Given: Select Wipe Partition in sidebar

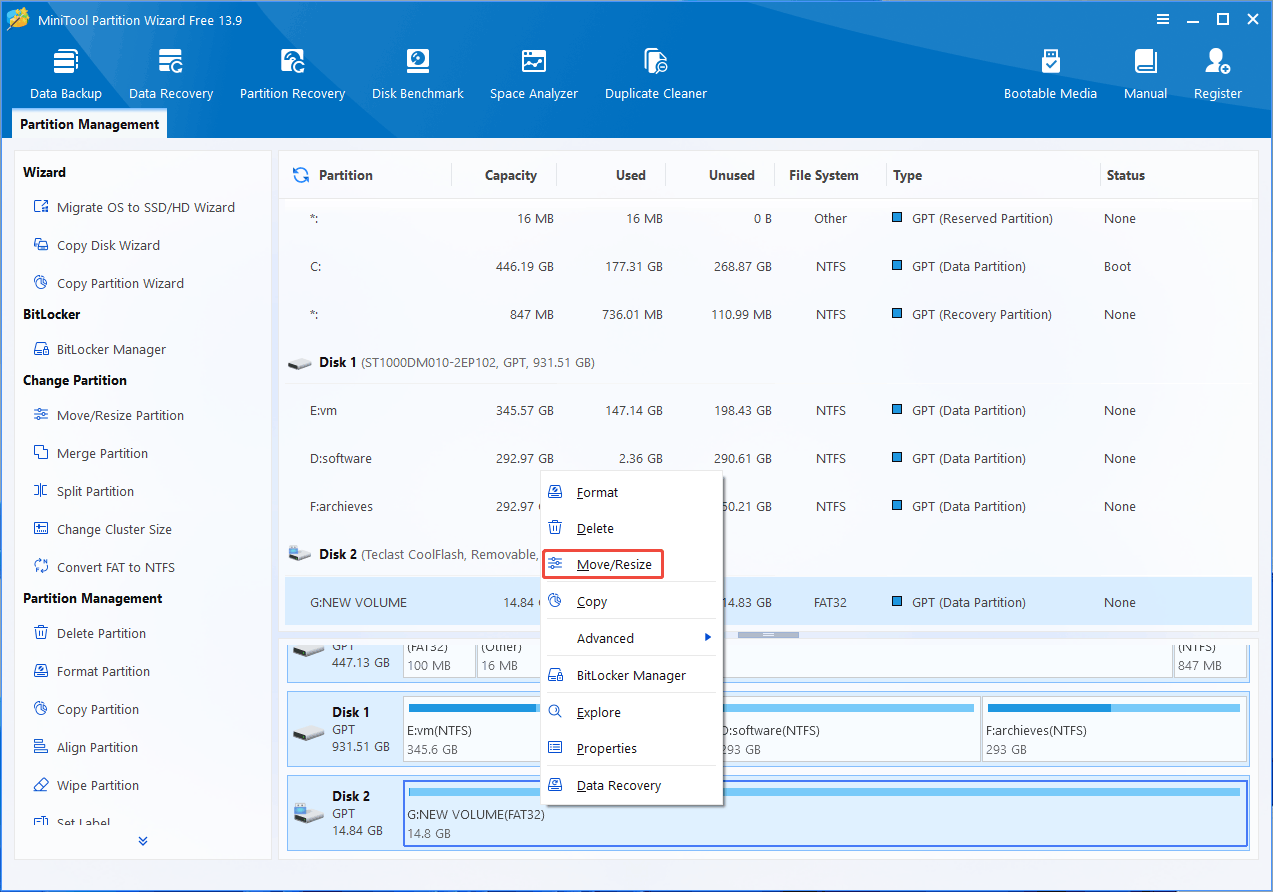Looking at the screenshot, I should coord(86,785).
